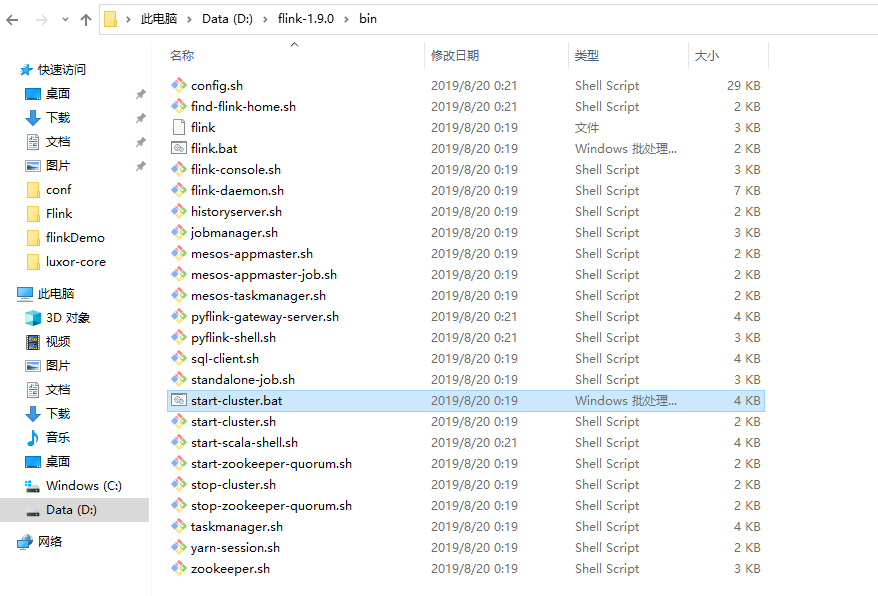Click the historyserver.sh file icon
The width and height of the screenshot is (878, 596).
179,211
